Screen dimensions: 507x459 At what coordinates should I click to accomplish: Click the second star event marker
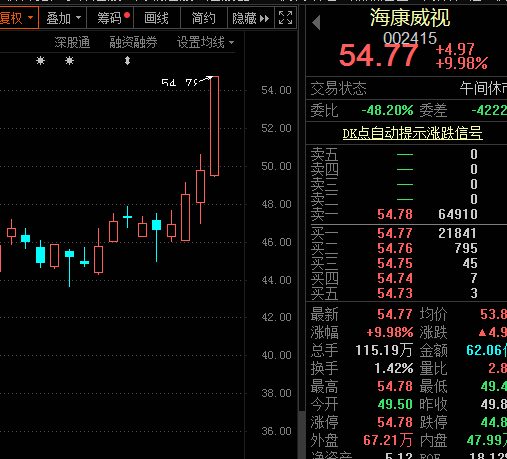tap(69, 61)
